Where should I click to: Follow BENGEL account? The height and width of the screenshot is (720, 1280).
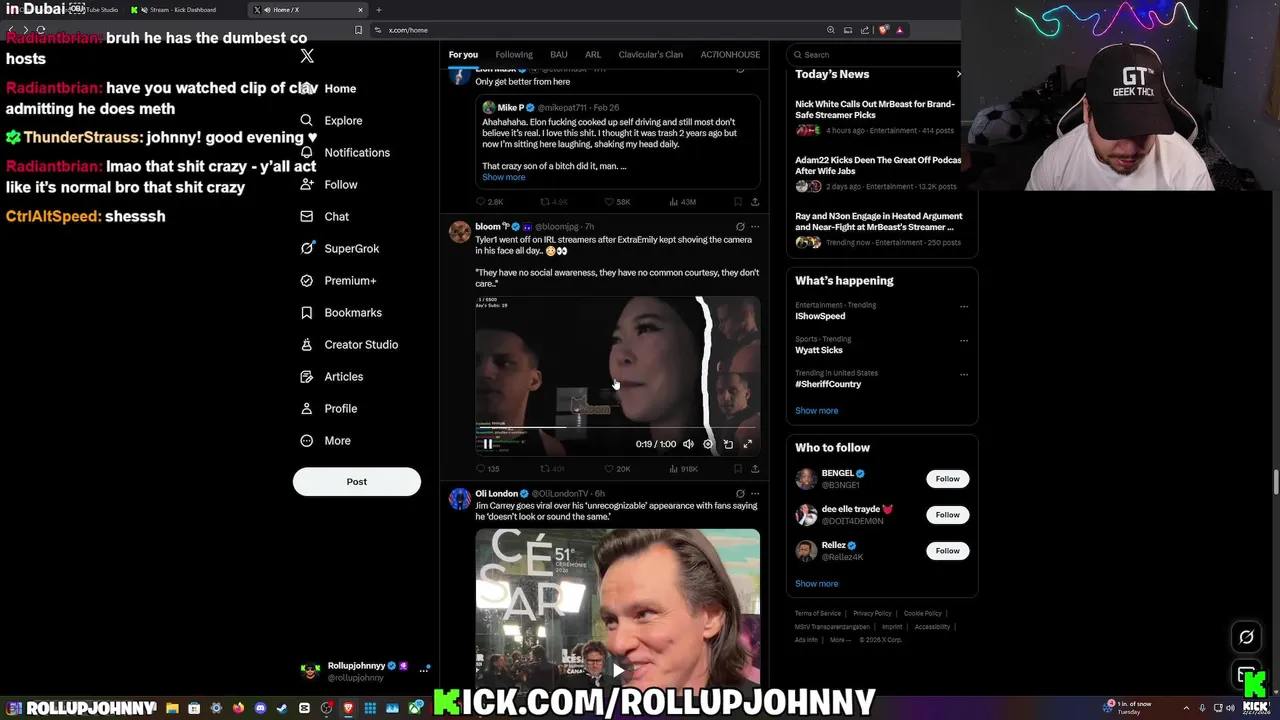point(947,479)
